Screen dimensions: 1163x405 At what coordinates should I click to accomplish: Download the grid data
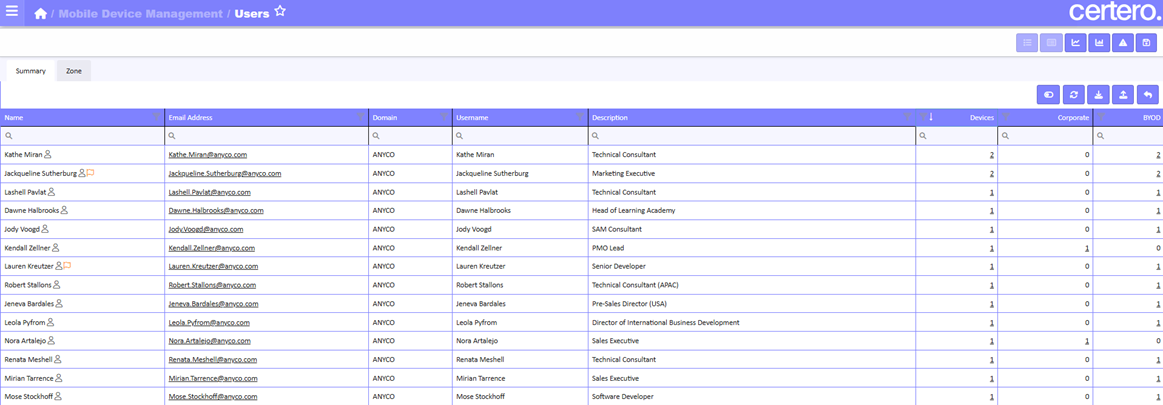[x=1098, y=94]
